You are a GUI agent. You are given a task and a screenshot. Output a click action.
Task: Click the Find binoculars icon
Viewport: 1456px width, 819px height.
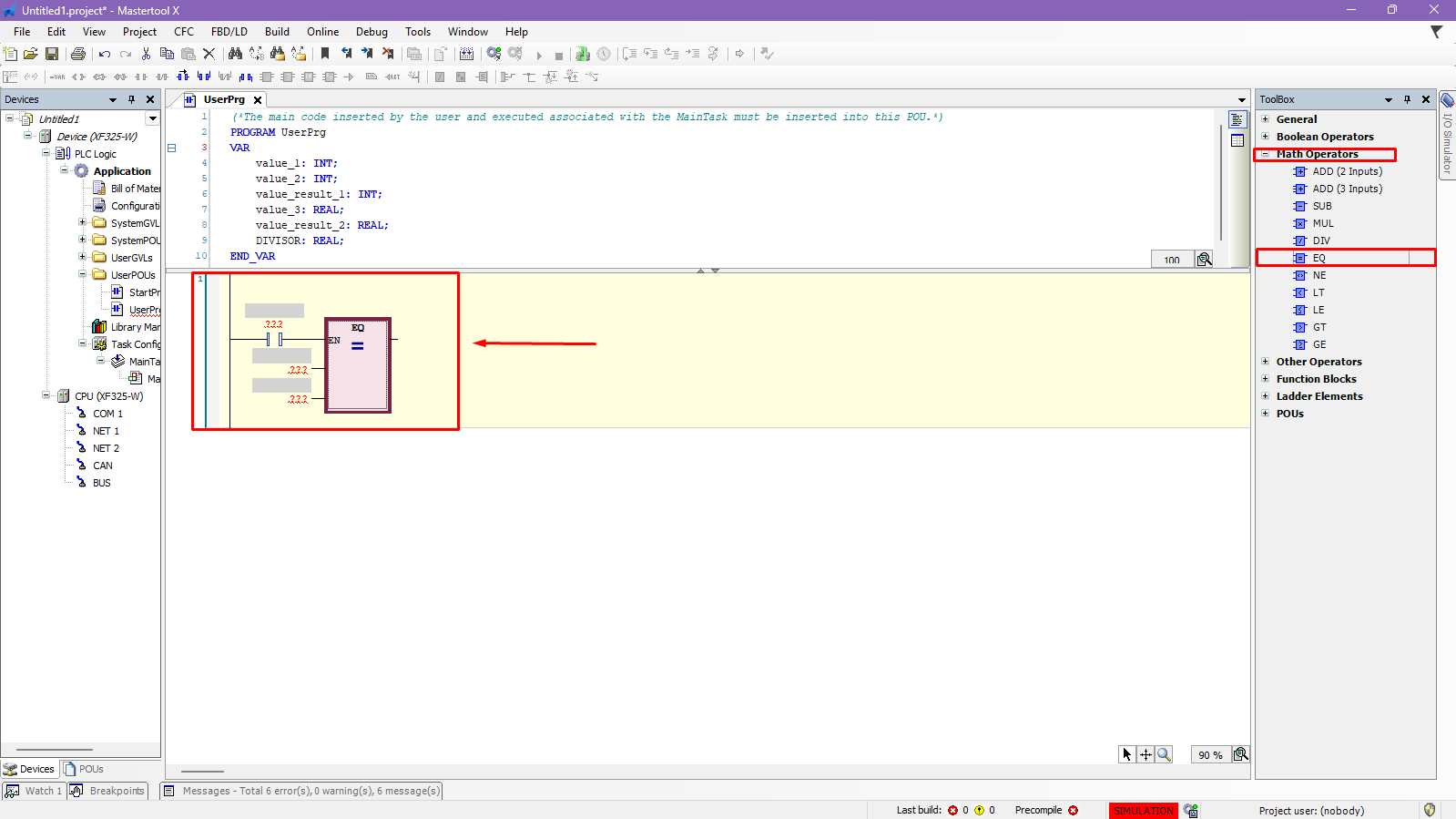235,54
